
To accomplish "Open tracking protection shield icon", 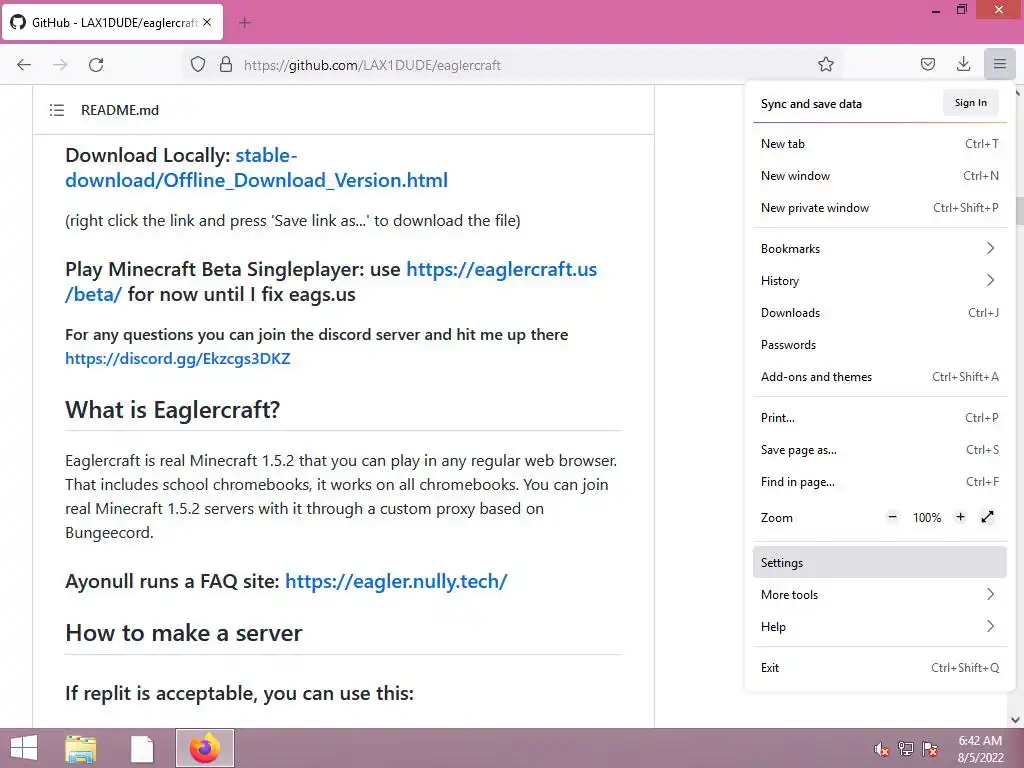I will coord(198,65).
